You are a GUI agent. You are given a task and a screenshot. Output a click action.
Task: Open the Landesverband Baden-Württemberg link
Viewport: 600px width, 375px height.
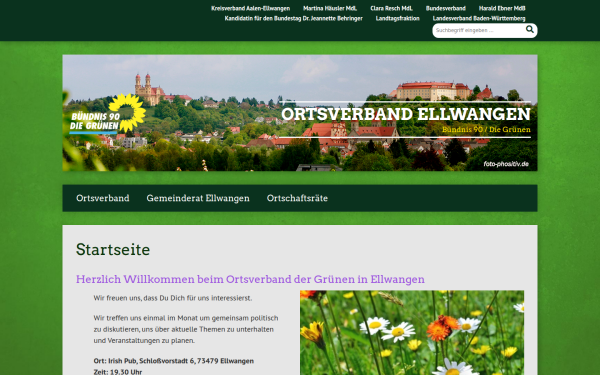[x=479, y=18]
